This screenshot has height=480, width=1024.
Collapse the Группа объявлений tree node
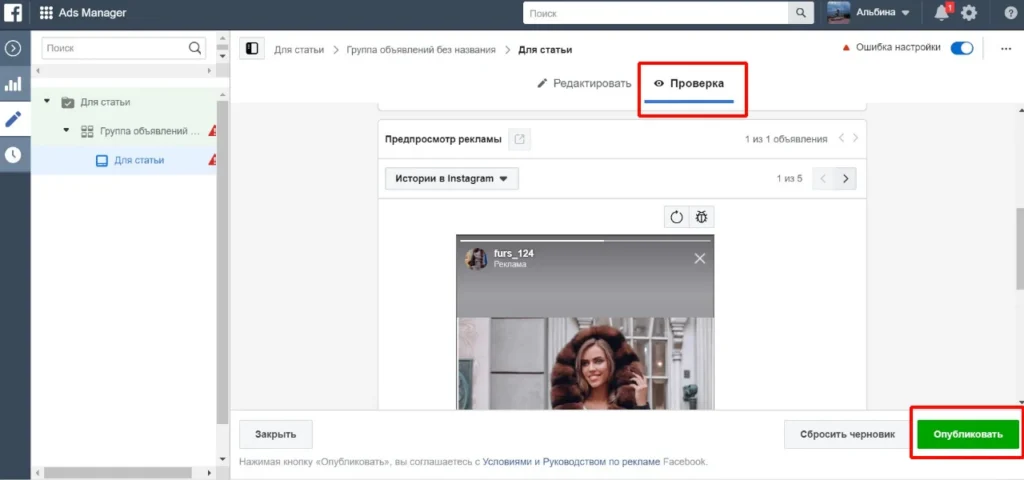[66, 131]
